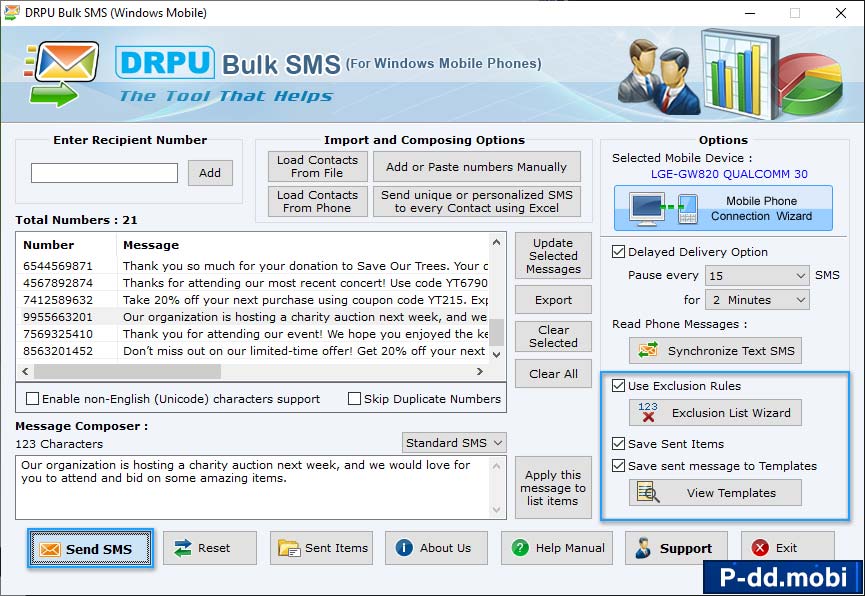Select the row with number 4567892874
Screen dimensions: 865x596
(254, 283)
